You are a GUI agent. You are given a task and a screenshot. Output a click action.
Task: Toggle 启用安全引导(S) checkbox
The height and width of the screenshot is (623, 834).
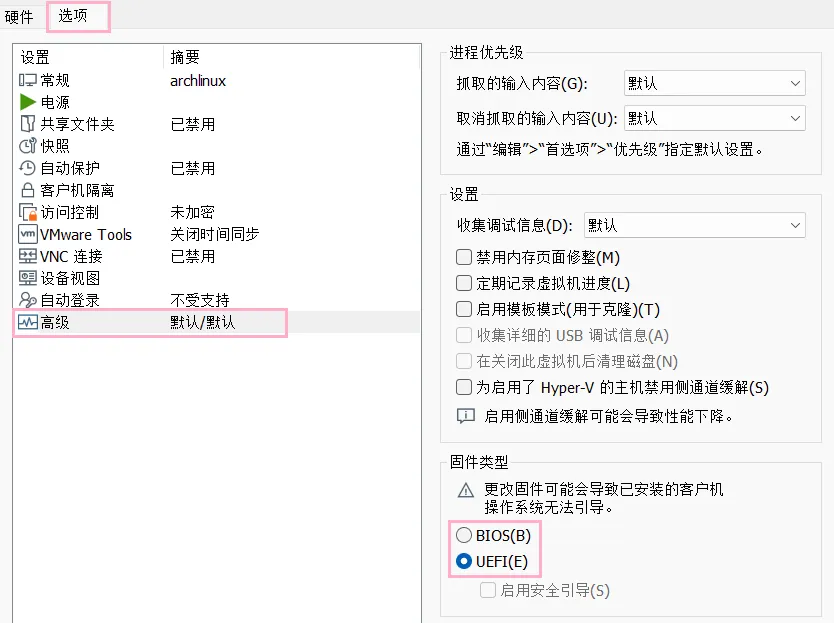click(x=488, y=590)
